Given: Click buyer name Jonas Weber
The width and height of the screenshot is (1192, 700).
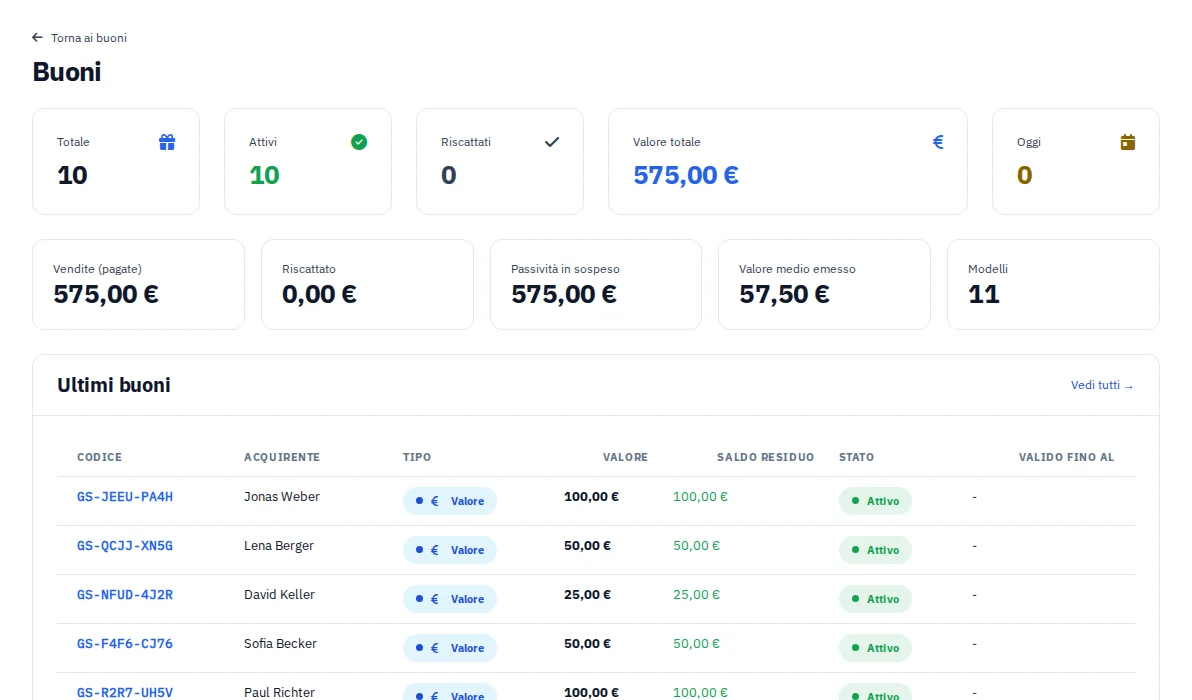Looking at the screenshot, I should [282, 497].
